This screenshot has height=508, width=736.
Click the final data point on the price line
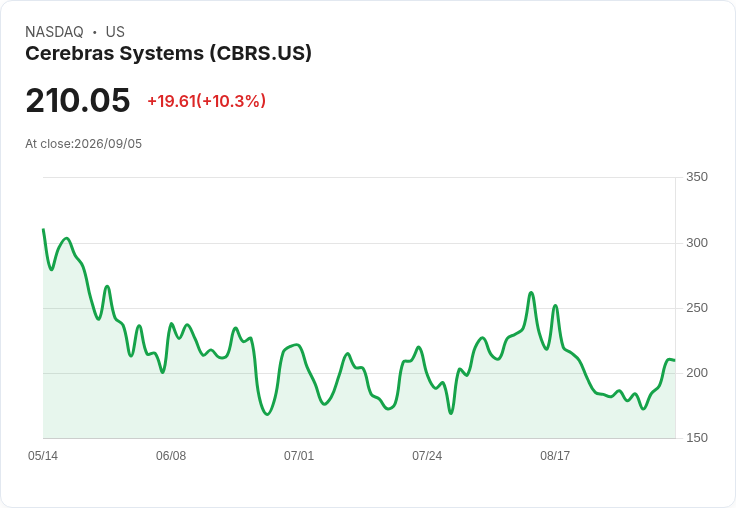click(675, 360)
